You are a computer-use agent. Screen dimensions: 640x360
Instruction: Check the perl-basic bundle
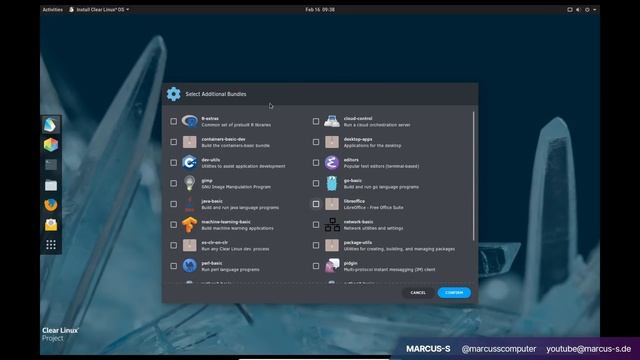(x=173, y=266)
